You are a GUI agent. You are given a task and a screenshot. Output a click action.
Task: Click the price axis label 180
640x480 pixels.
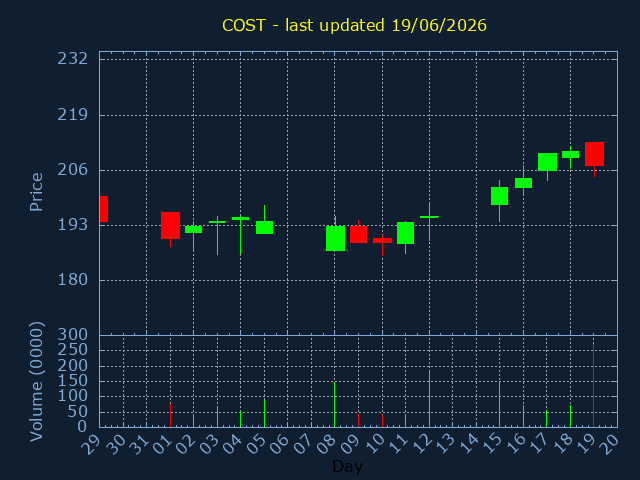(x=73, y=280)
